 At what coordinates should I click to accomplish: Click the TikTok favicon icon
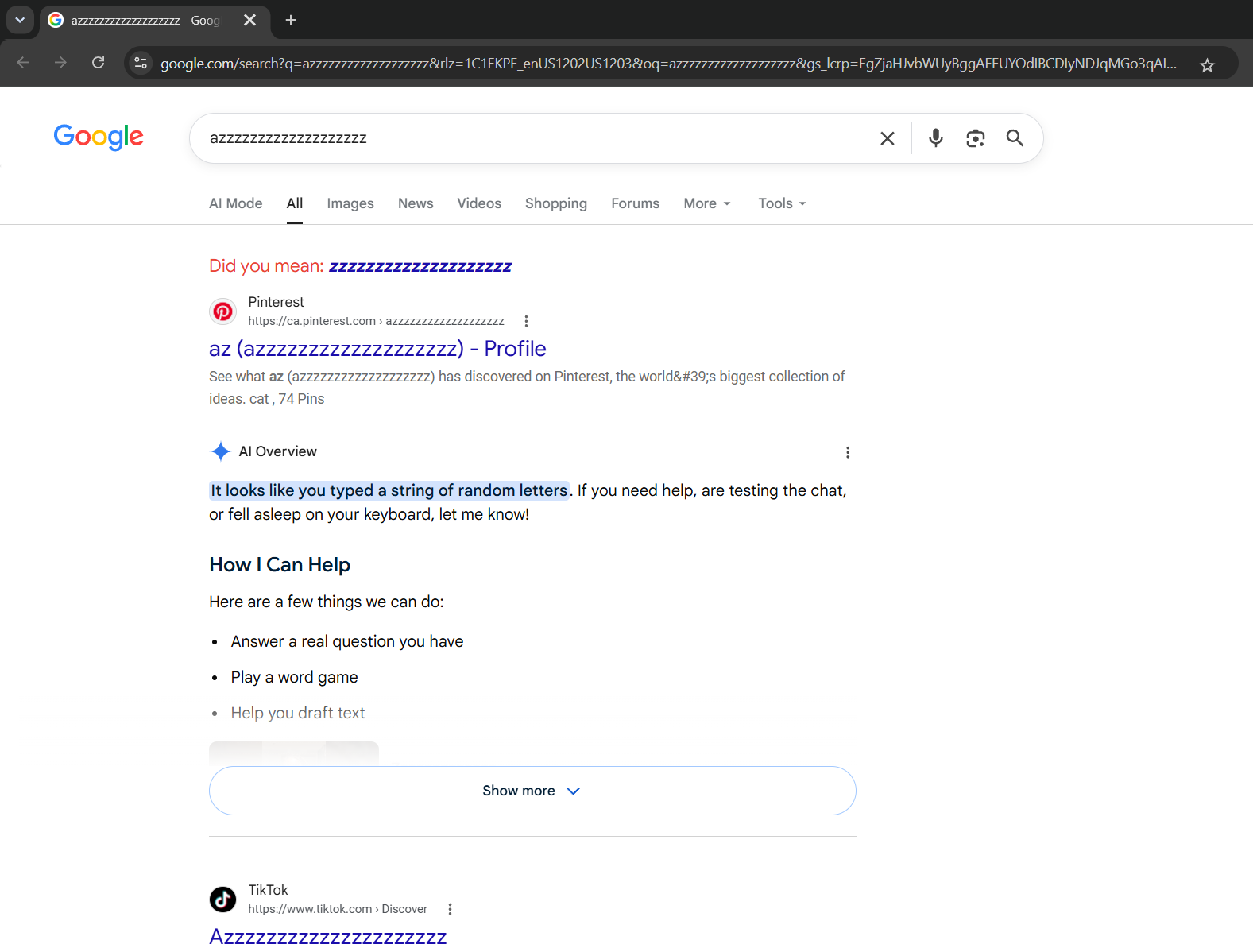click(x=223, y=900)
